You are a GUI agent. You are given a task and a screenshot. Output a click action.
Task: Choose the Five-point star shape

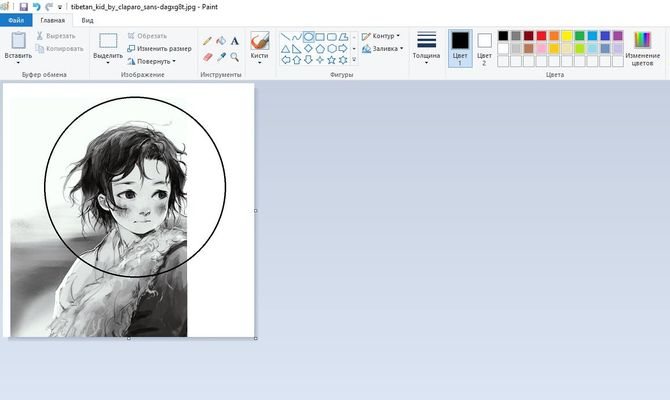(x=332, y=60)
